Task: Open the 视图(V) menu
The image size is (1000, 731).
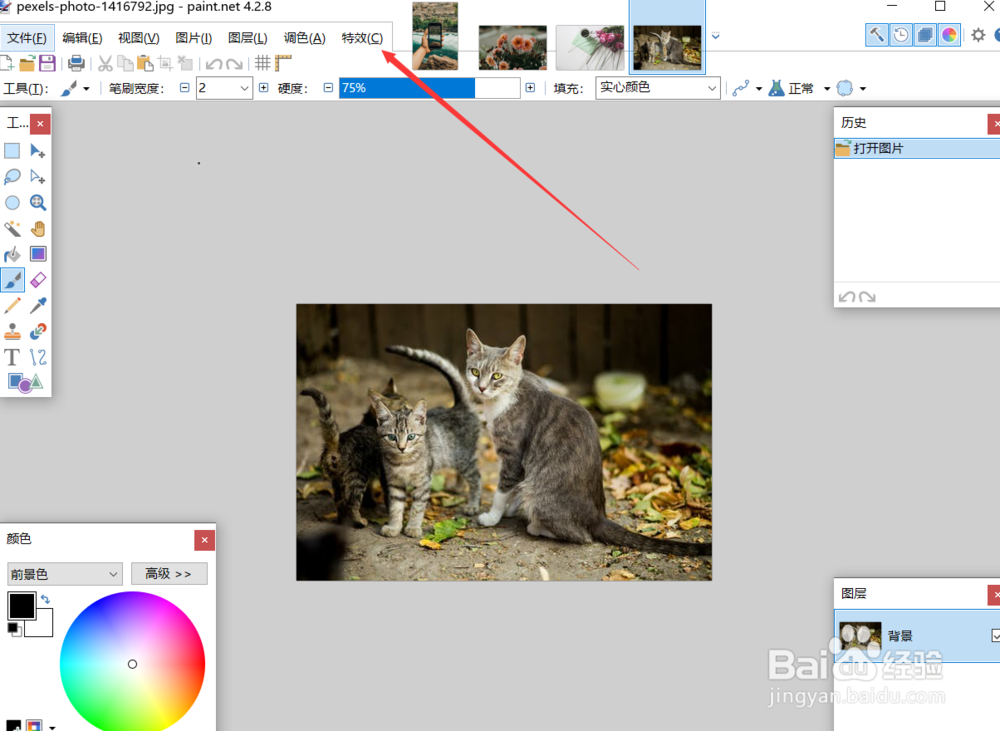Action: pyautogui.click(x=138, y=38)
